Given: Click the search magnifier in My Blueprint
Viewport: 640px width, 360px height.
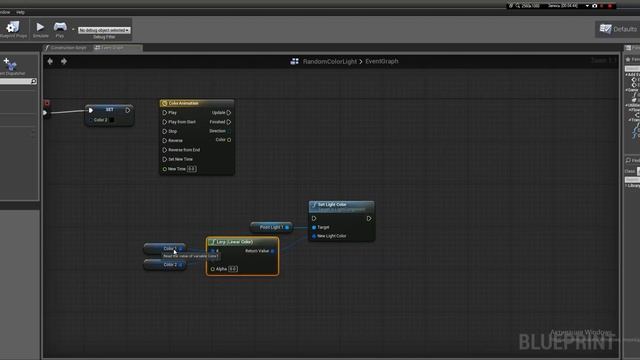Looking at the screenshot, I should tap(34, 82).
